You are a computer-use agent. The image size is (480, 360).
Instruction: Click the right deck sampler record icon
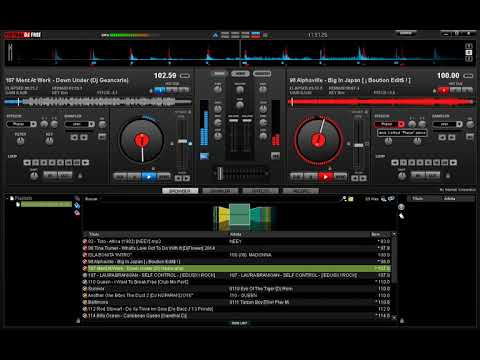pos(470,137)
